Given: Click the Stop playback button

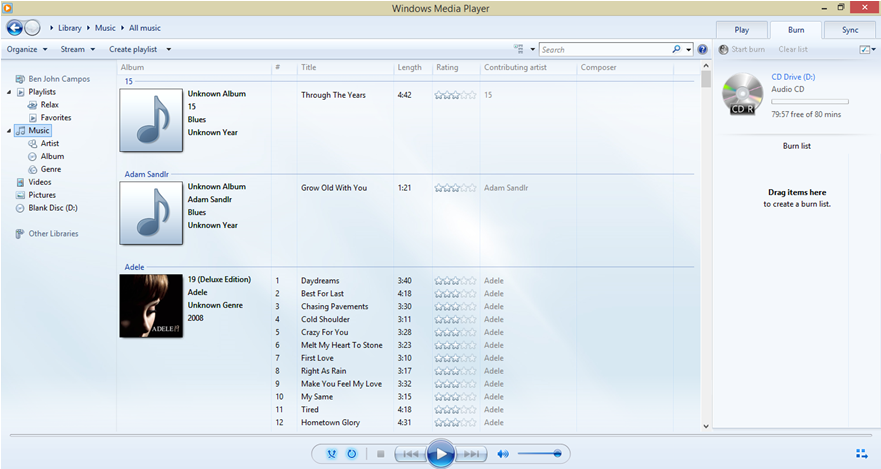Looking at the screenshot, I should click(x=380, y=454).
